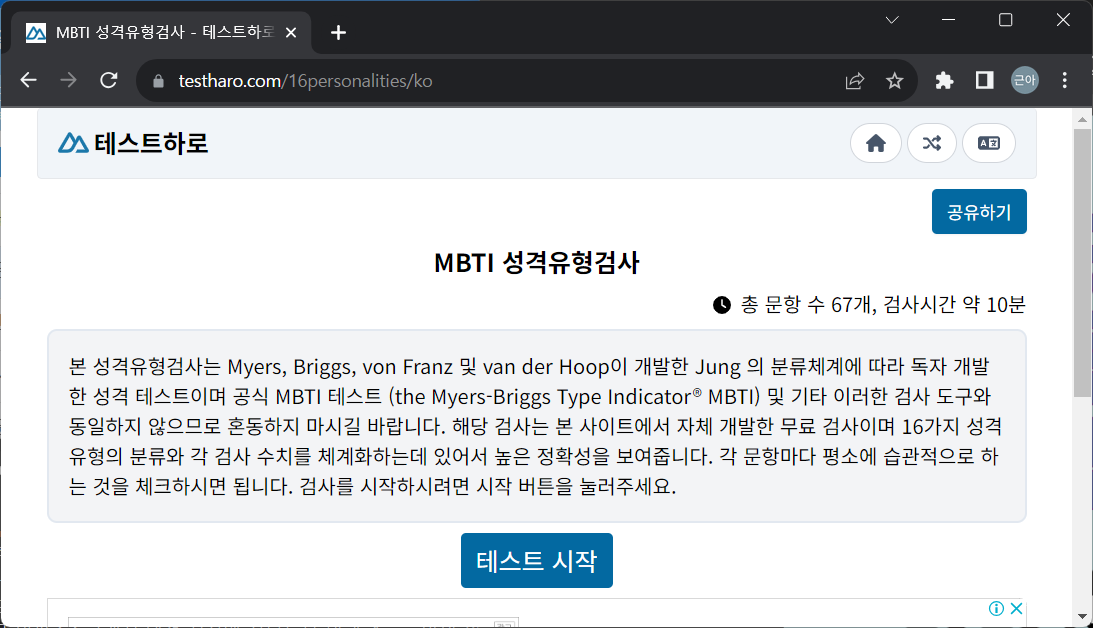Image resolution: width=1093 pixels, height=628 pixels.
Task: Click the shuffle icon for a random test
Action: 932,143
